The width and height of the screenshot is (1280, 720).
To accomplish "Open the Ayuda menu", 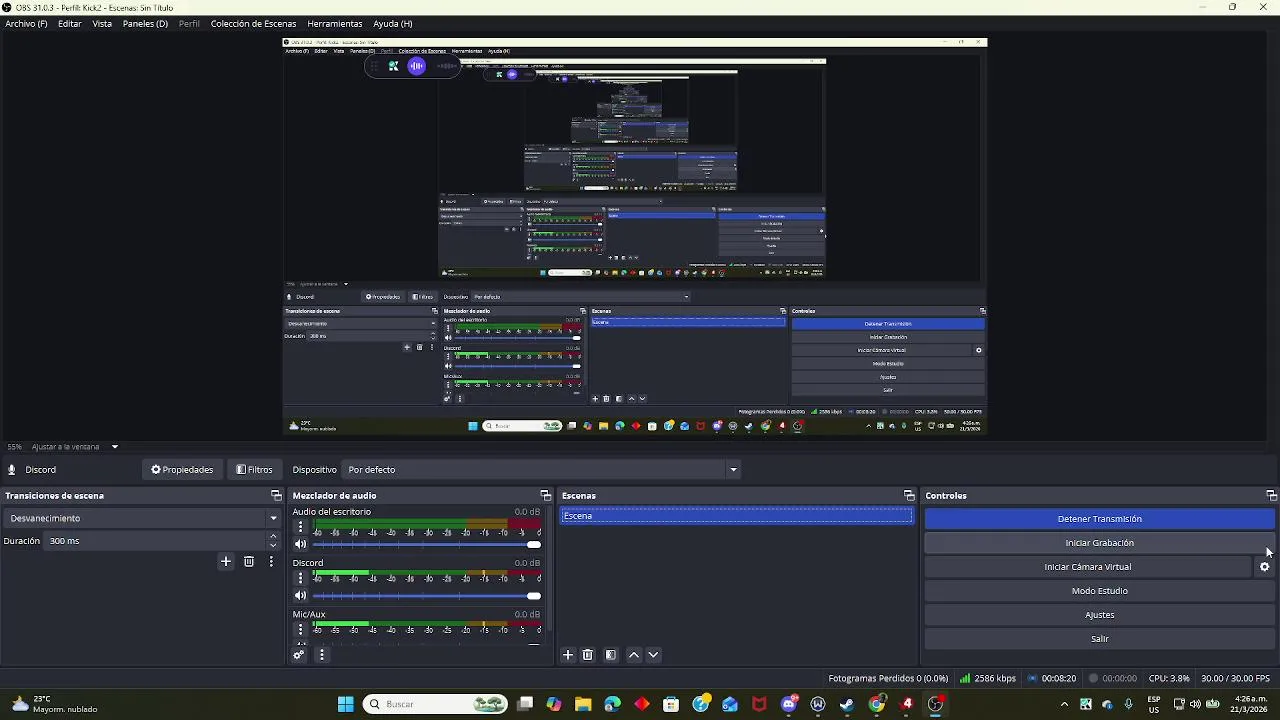I will (392, 23).
